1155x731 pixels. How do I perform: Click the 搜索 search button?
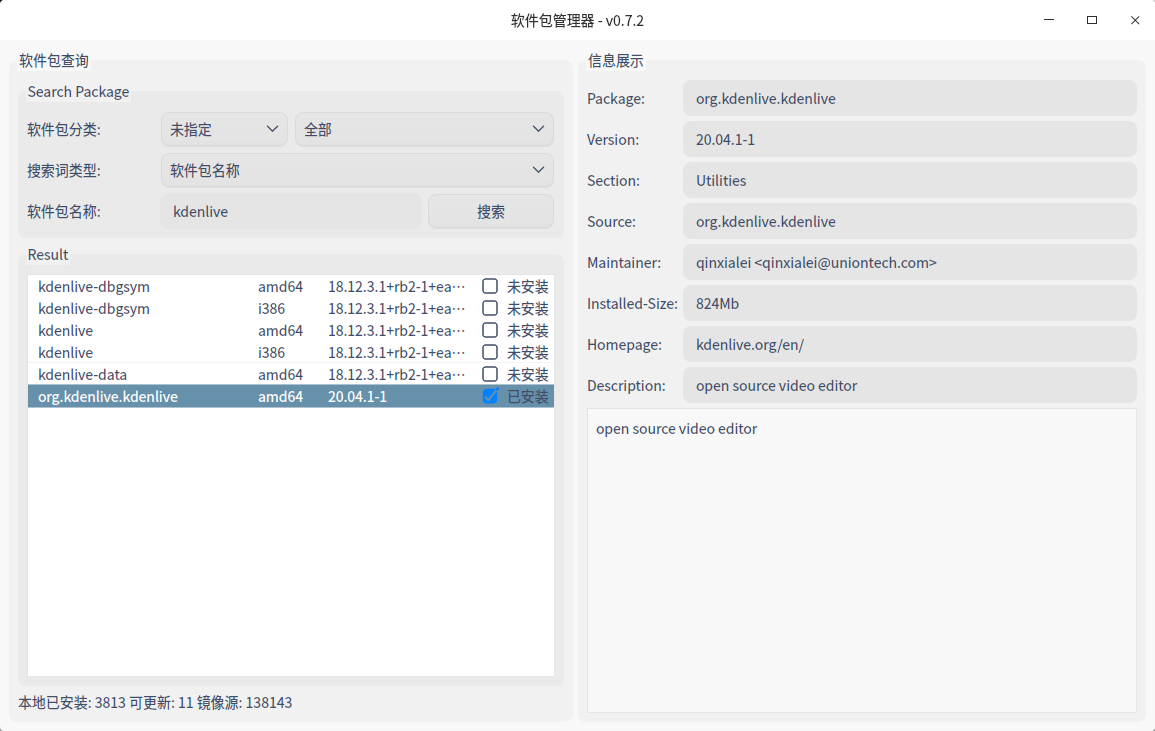[491, 211]
